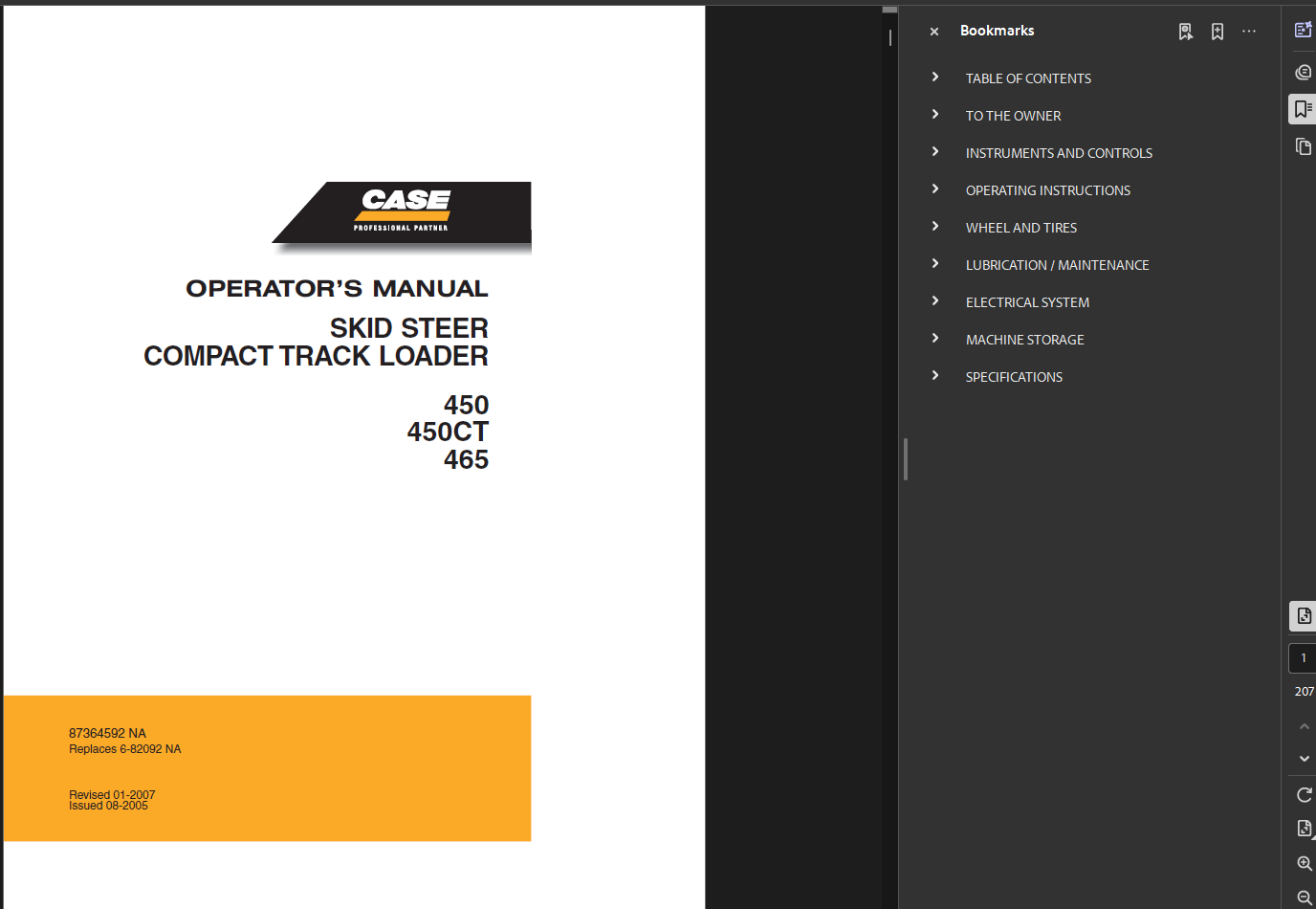Viewport: 1316px width, 909px height.
Task: Click the page display settings icon
Action: (1304, 615)
